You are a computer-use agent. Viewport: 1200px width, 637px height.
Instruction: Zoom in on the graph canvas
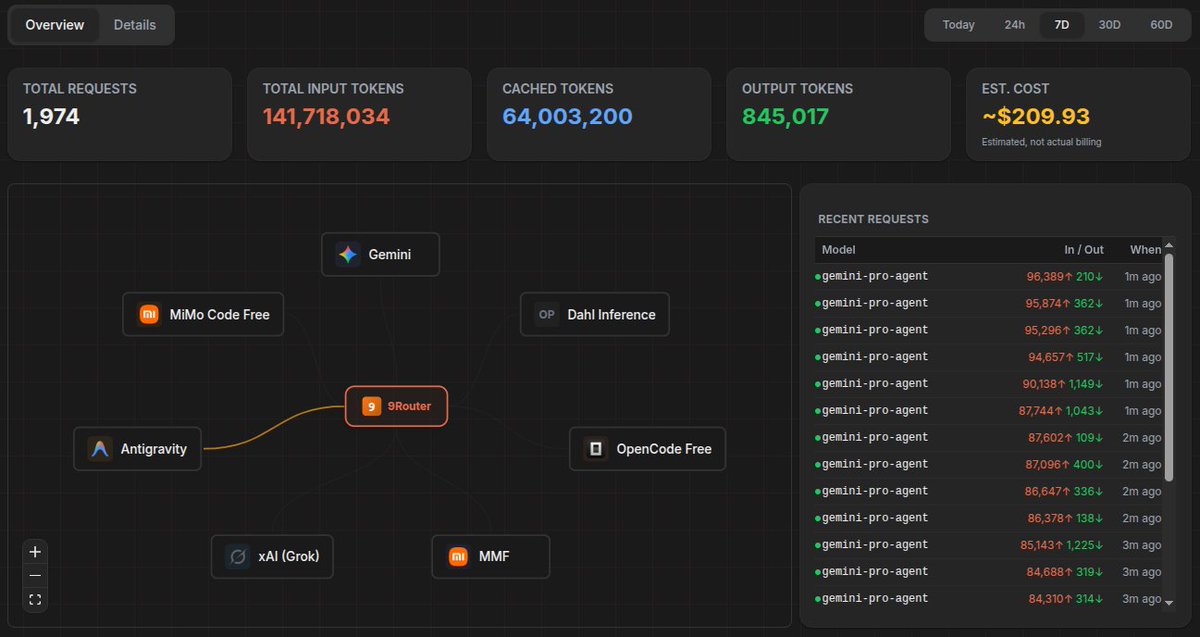(35, 551)
